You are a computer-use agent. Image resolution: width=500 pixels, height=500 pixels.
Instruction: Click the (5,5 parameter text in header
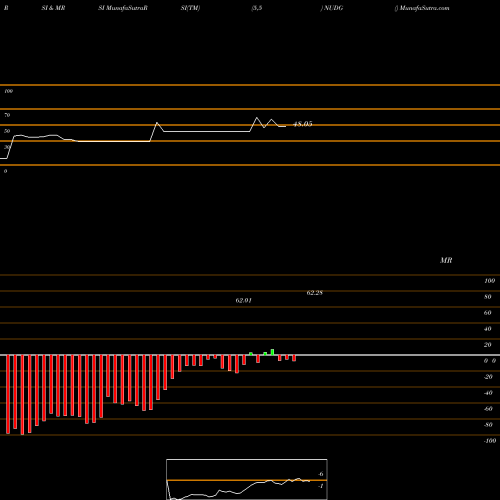tap(257, 8)
